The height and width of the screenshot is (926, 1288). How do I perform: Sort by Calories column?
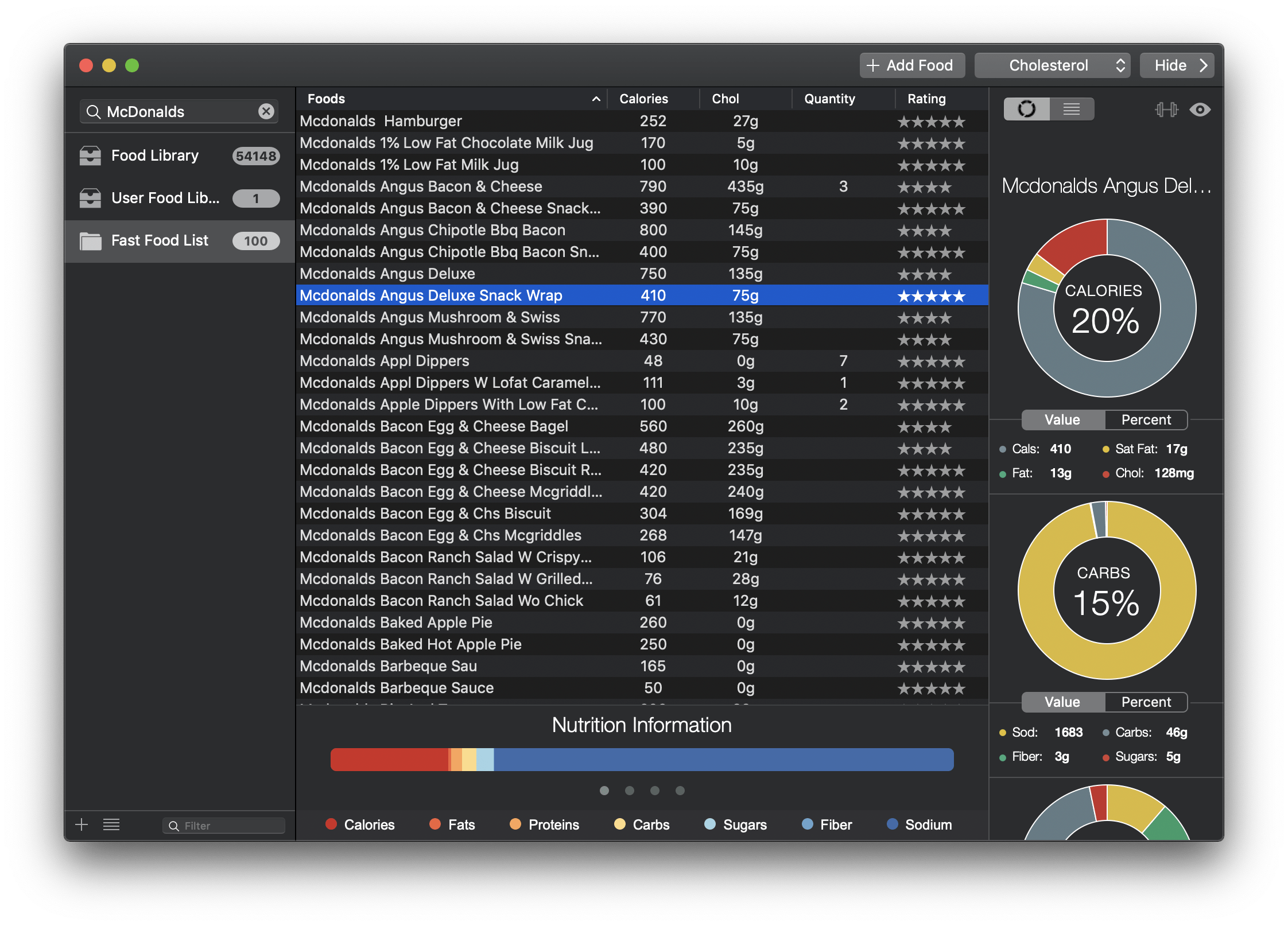coord(653,99)
